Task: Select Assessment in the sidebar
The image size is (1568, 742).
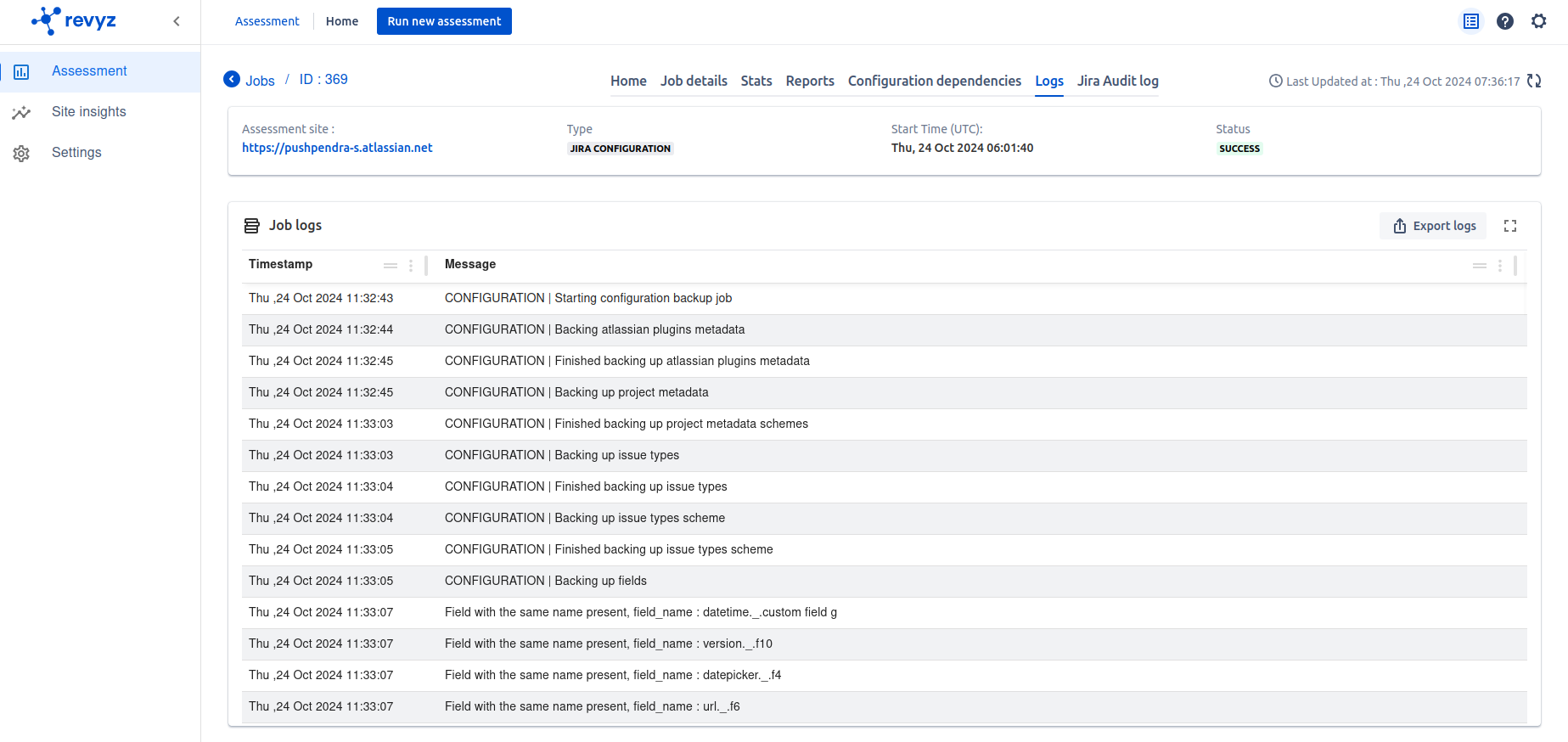Action: point(89,71)
